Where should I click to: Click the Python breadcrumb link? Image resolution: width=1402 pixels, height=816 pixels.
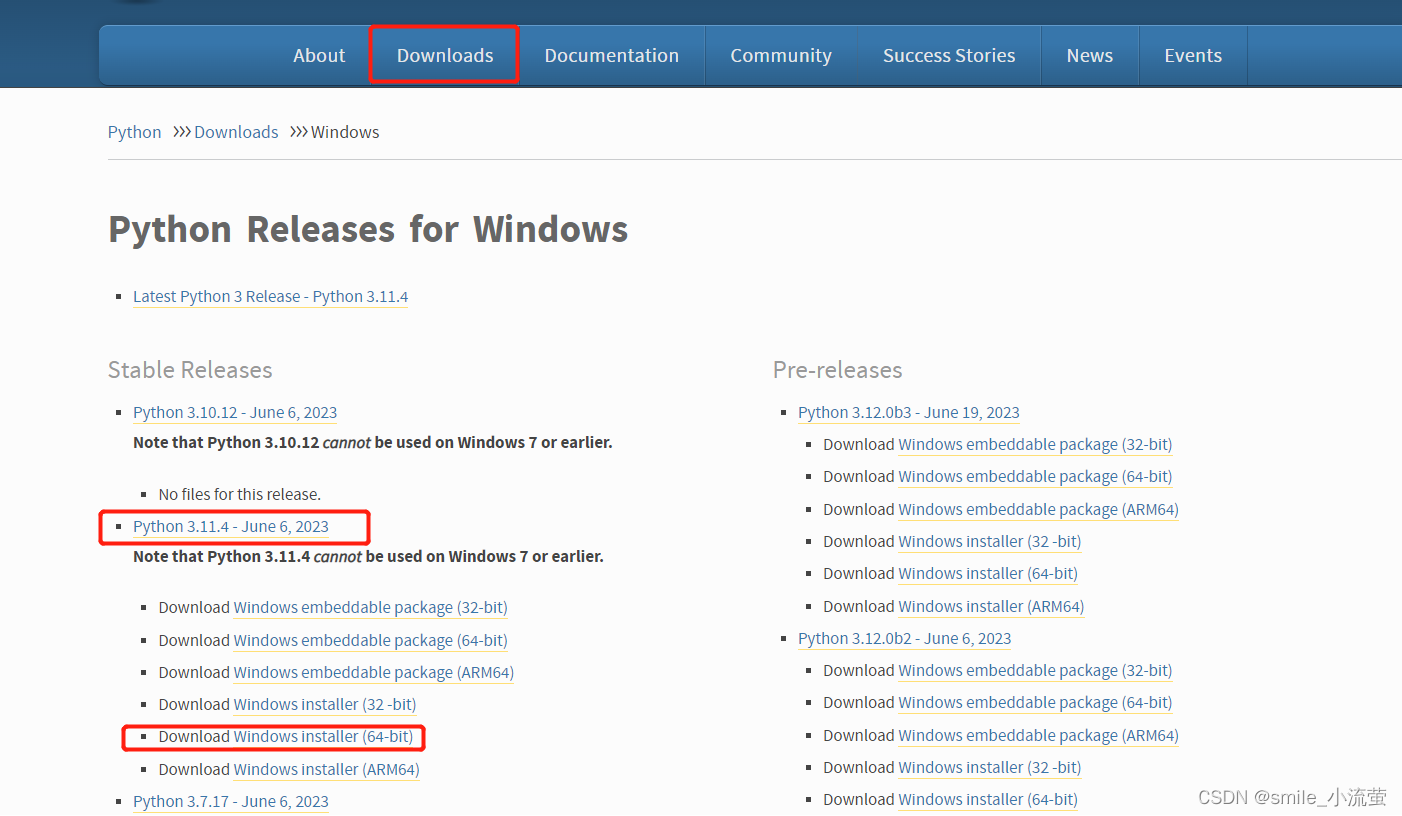tap(134, 132)
